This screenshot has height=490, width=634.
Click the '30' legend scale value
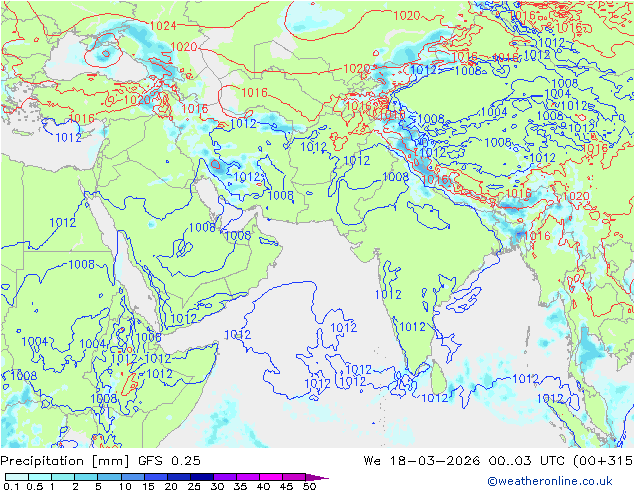tap(217, 486)
